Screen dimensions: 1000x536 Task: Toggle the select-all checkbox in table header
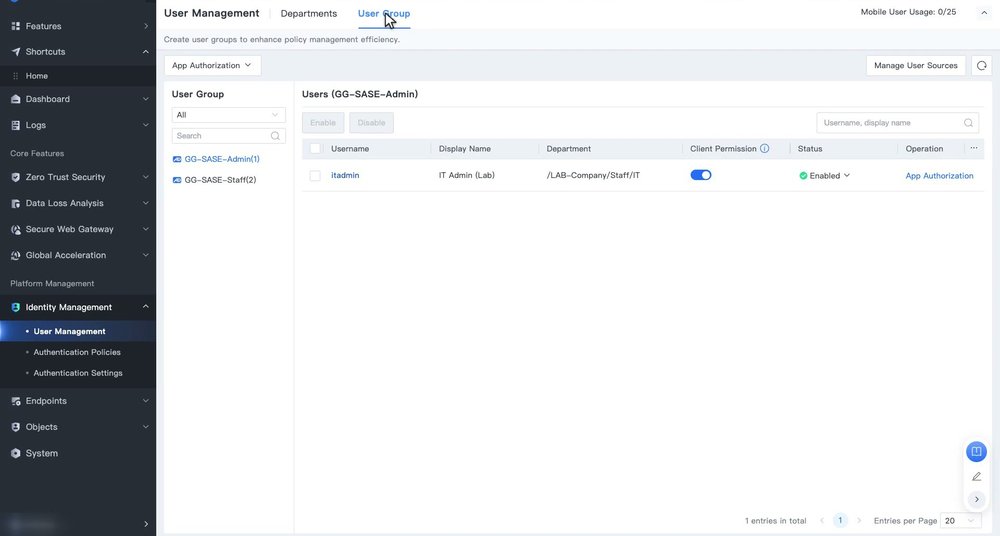point(315,149)
